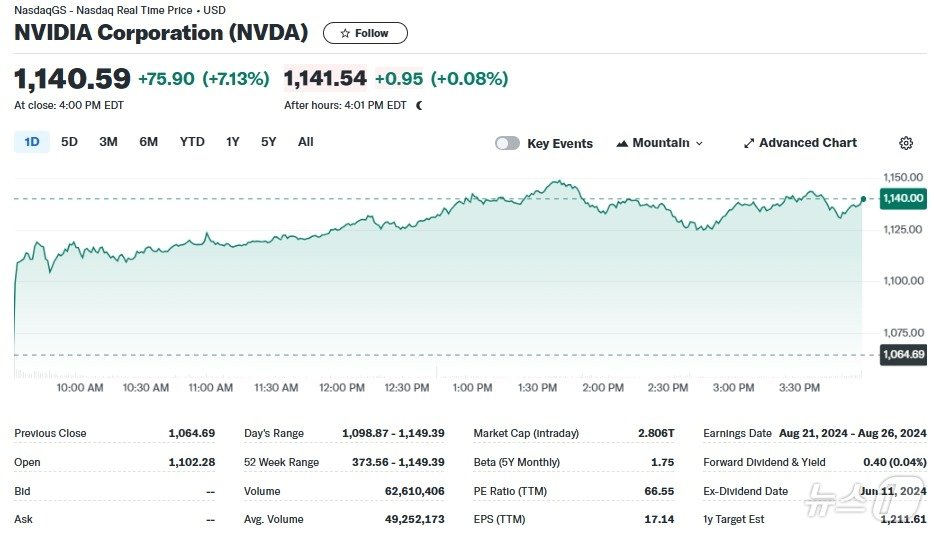Follow NVIDIA Corporation stock
Viewport: 934px width, 533px height.
[365, 33]
